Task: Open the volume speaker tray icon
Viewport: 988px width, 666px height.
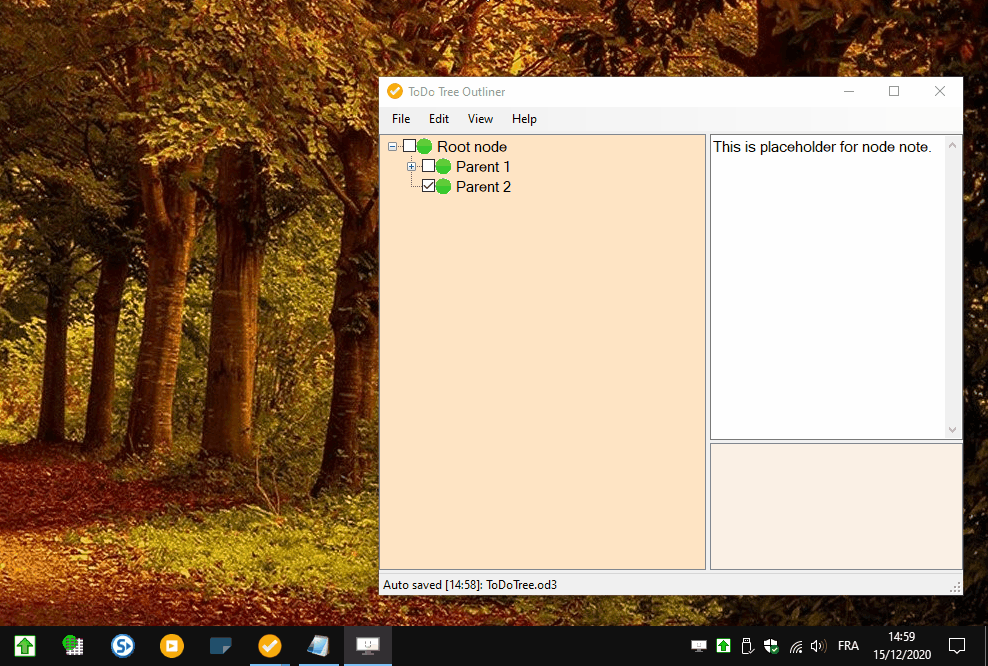Action: [818, 646]
